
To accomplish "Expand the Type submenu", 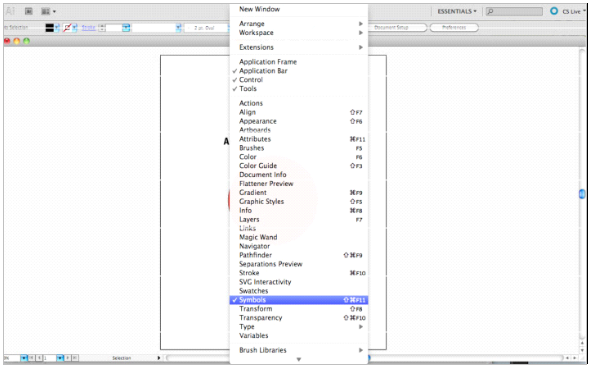I will click(x=299, y=327).
